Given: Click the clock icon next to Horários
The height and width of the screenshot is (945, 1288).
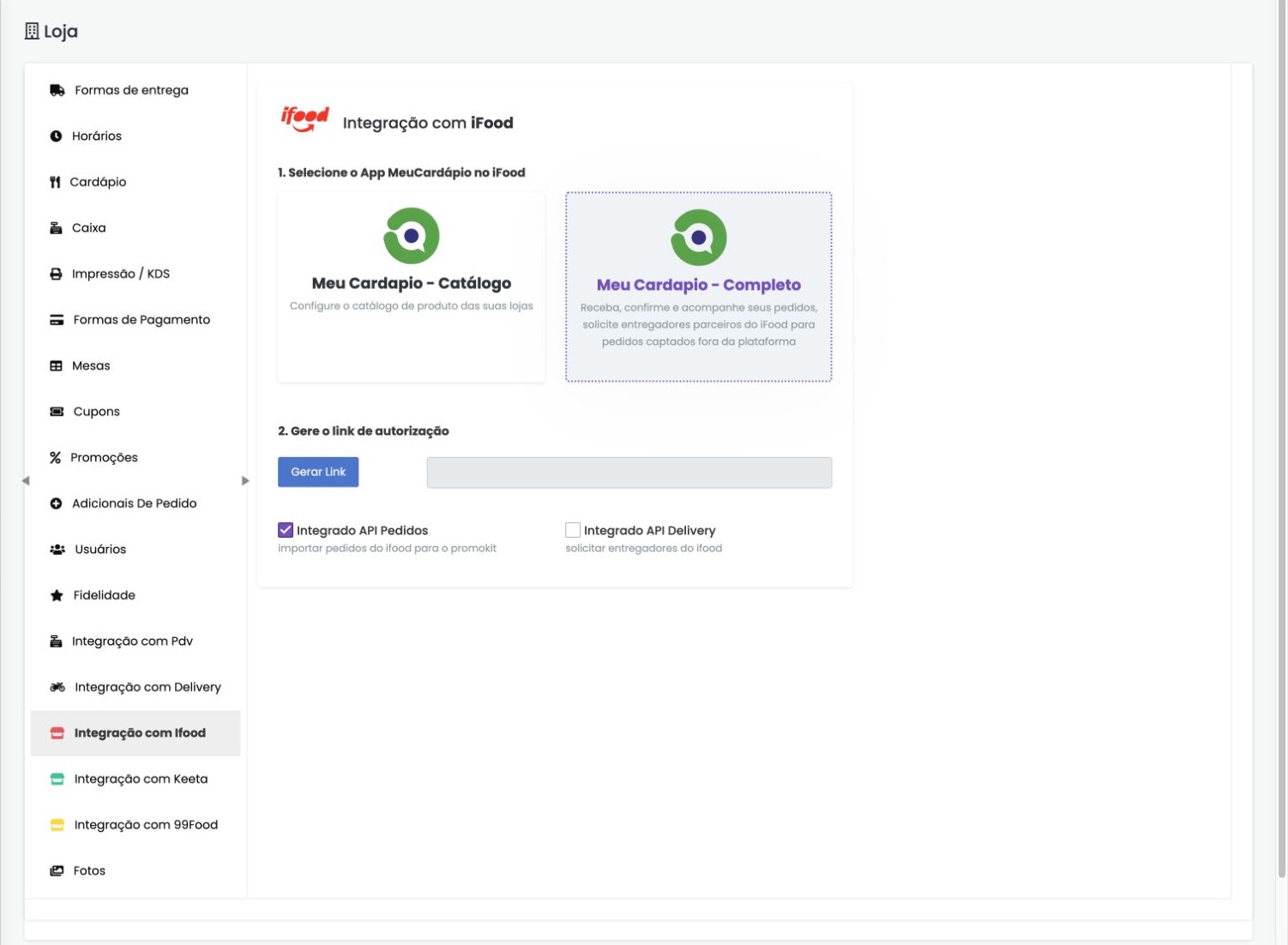Looking at the screenshot, I should click(56, 136).
